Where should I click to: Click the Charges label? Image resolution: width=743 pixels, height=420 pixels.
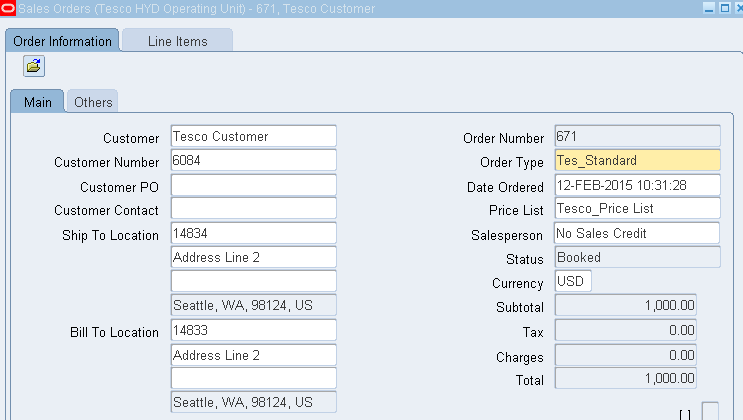click(x=520, y=357)
